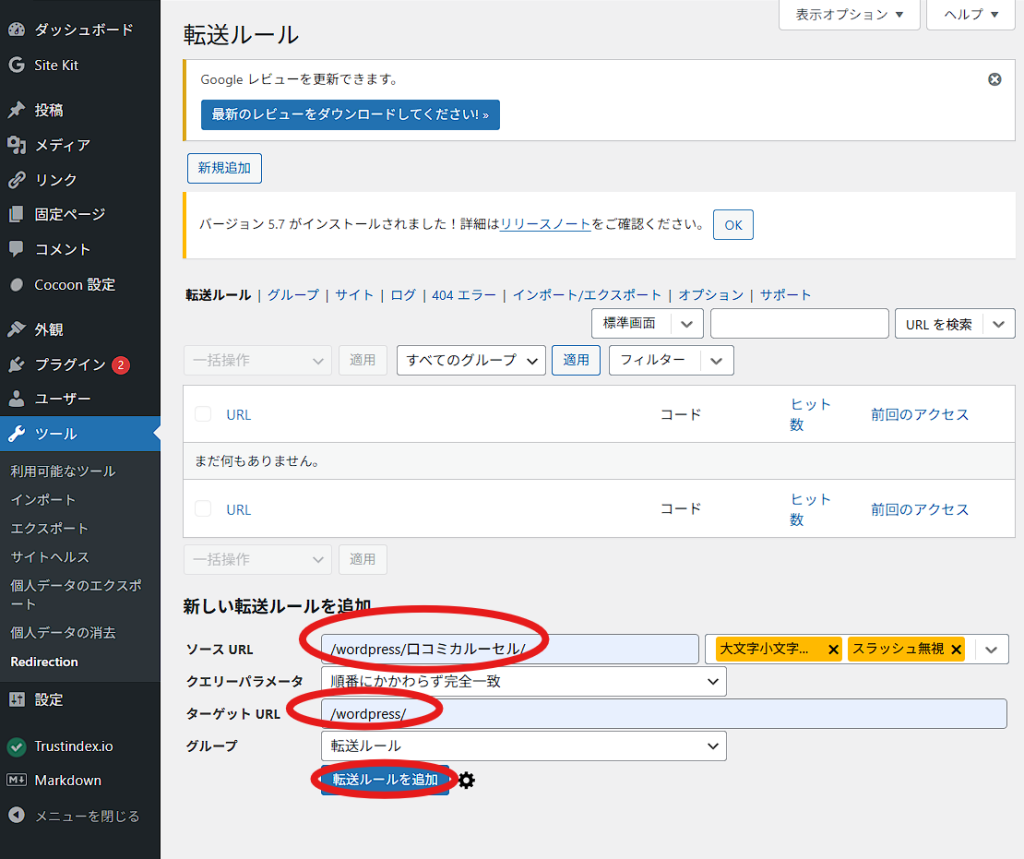Click the pushpin icon for Posts (投稿)
Screen dimensions: 1024x859
16,110
